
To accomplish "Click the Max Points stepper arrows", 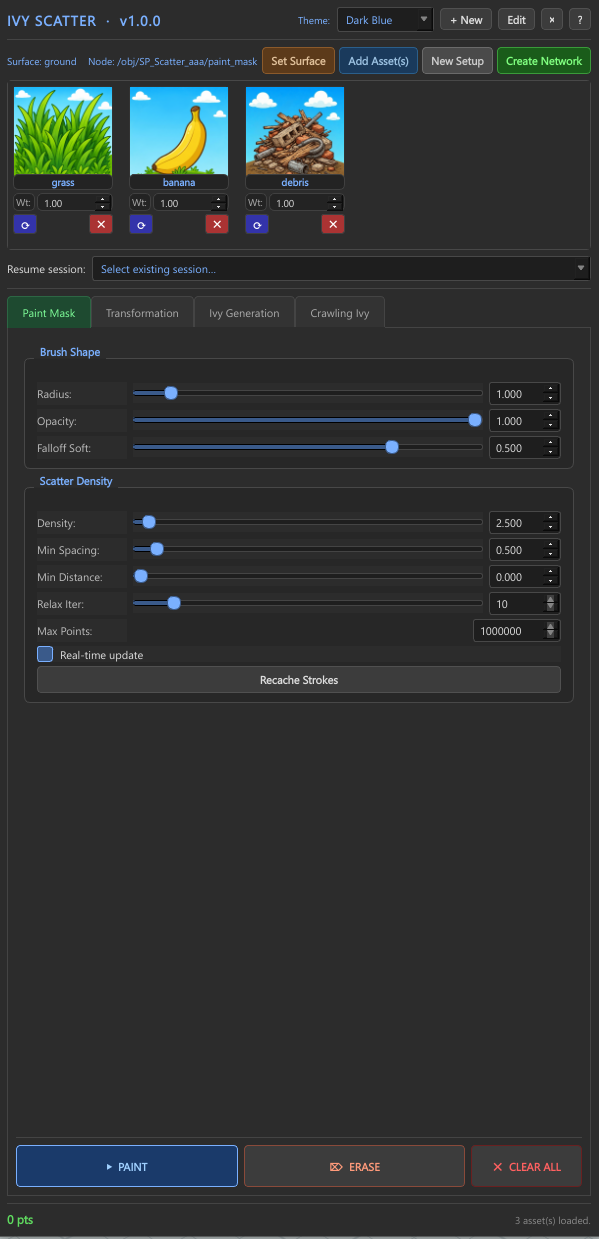I will coord(550,631).
